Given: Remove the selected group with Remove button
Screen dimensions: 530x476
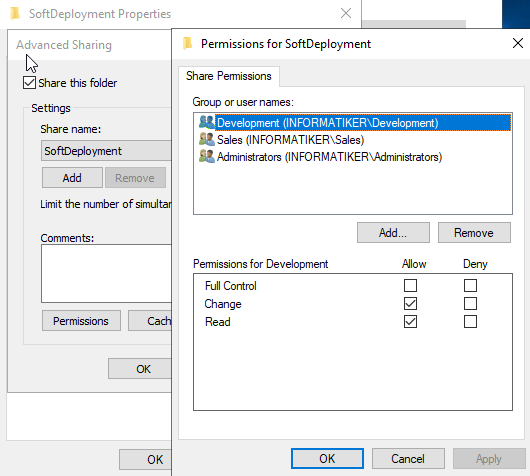Looking at the screenshot, I should coord(474,233).
